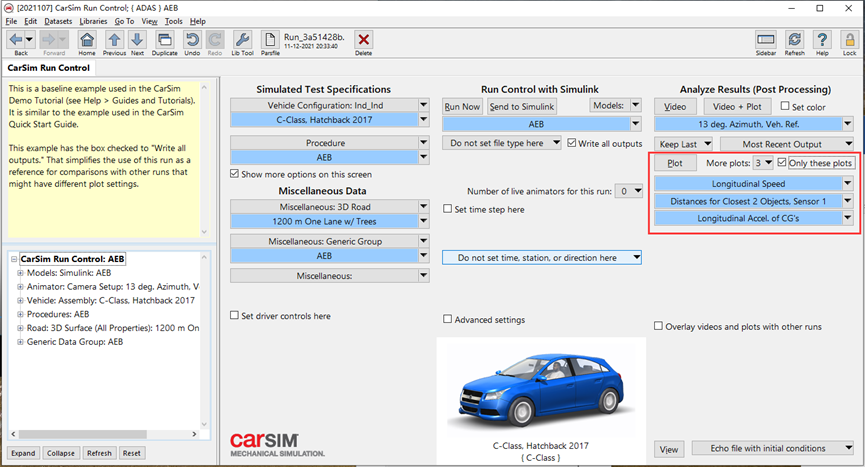
Task: Open the Libraries menu
Action: [x=93, y=21]
